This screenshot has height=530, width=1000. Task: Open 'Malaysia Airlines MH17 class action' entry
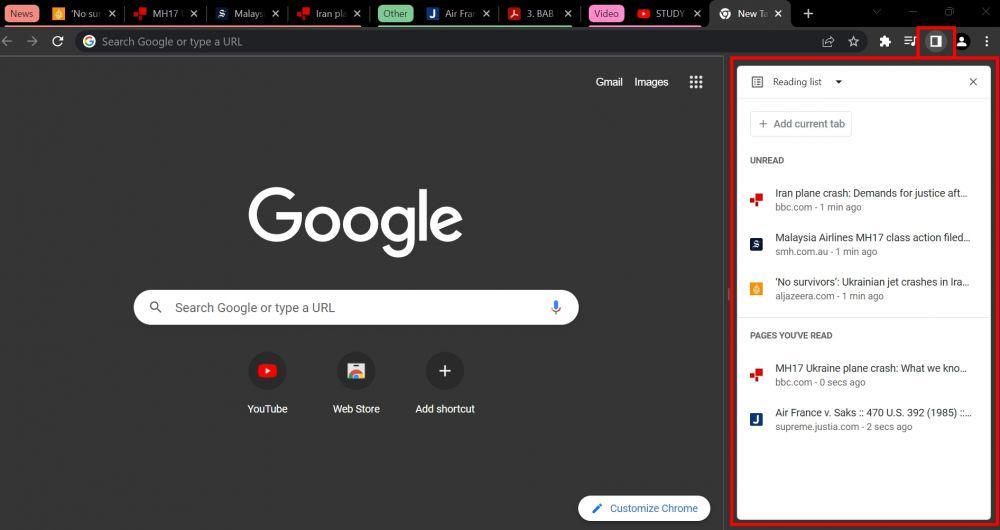[864, 244]
